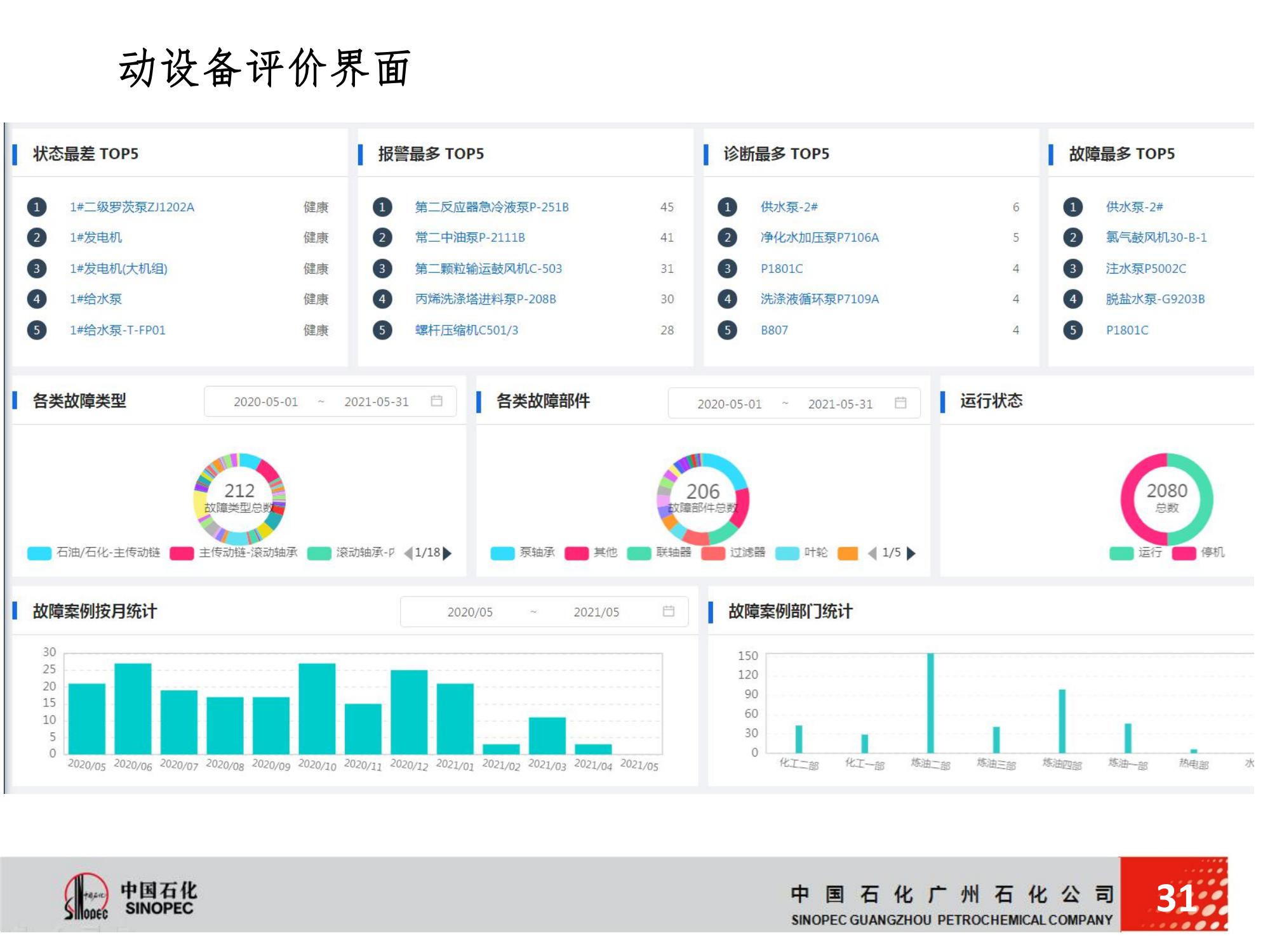Toggle 石油/石化-主传动链 legend color swatch
The image size is (1270, 952).
click(x=39, y=553)
